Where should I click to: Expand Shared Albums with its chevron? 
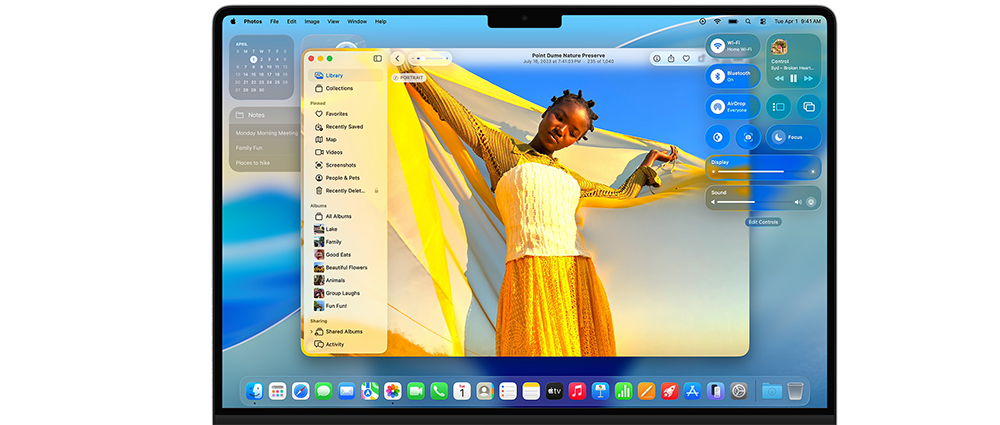[311, 331]
